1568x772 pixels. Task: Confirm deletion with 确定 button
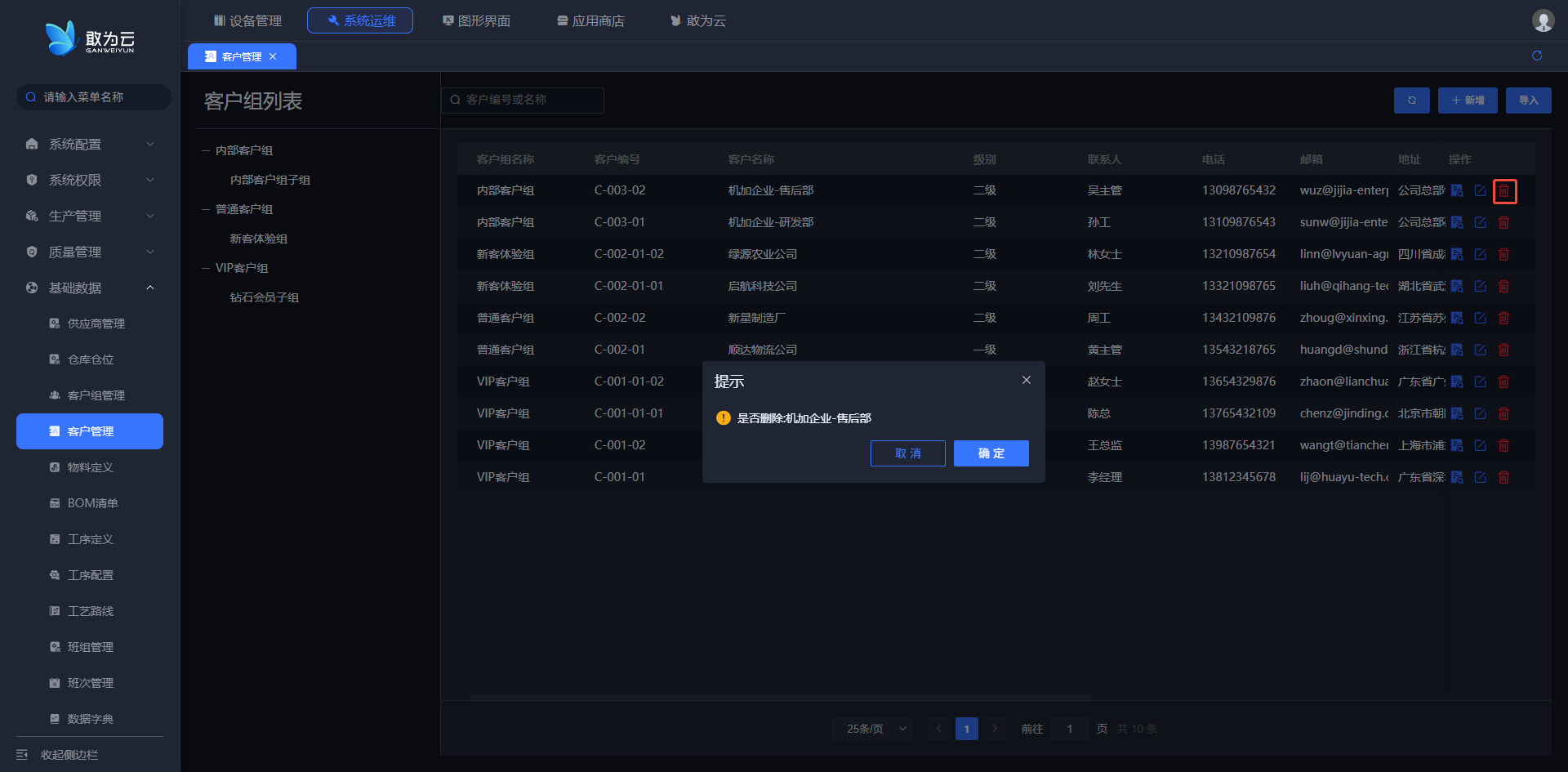click(991, 453)
